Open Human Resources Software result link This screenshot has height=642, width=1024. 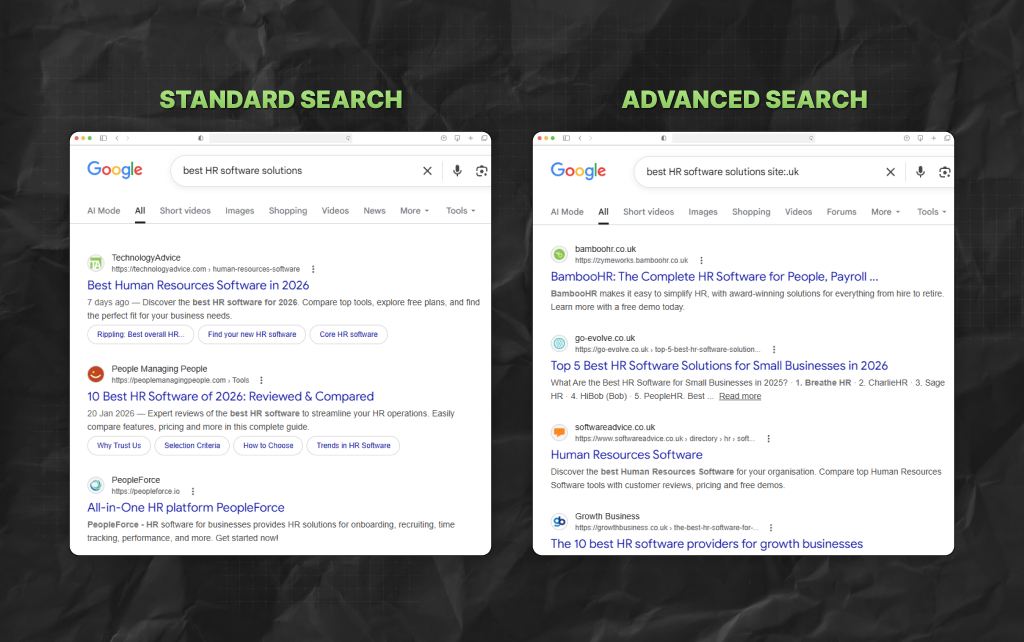click(x=626, y=455)
